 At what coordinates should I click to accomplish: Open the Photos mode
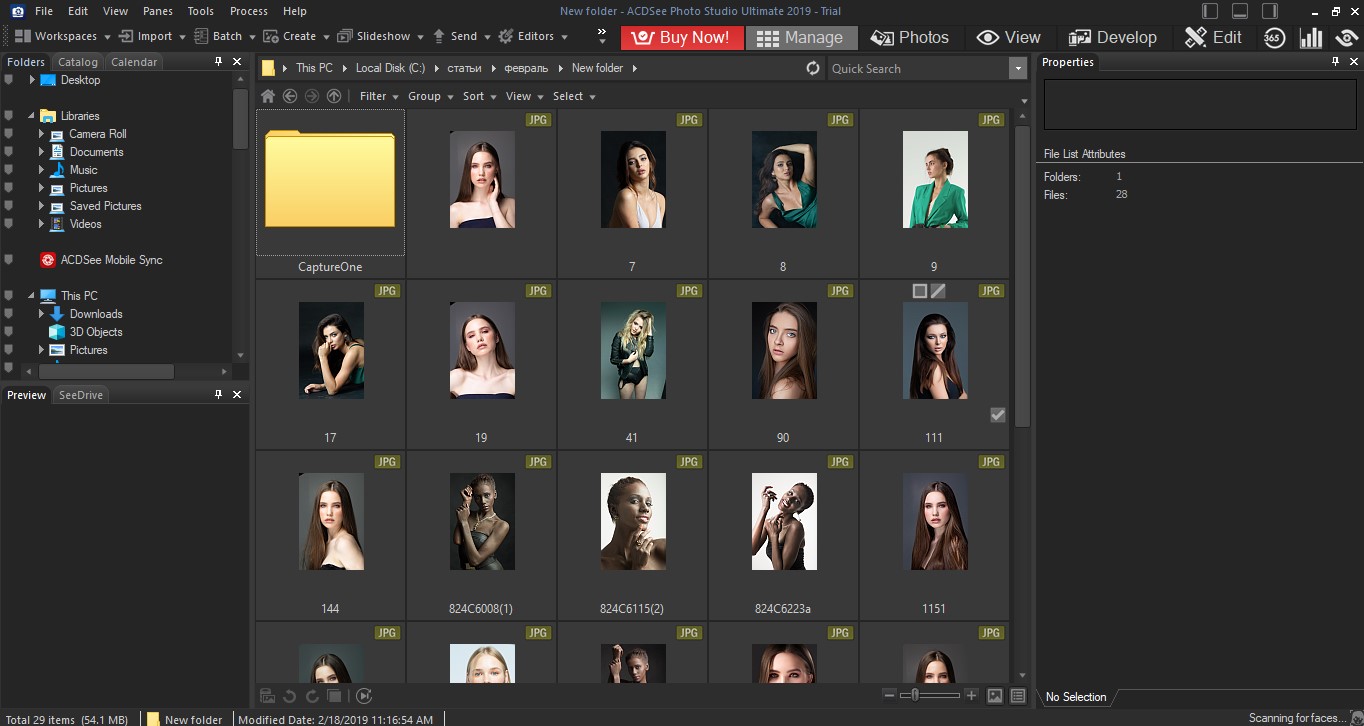click(x=910, y=37)
